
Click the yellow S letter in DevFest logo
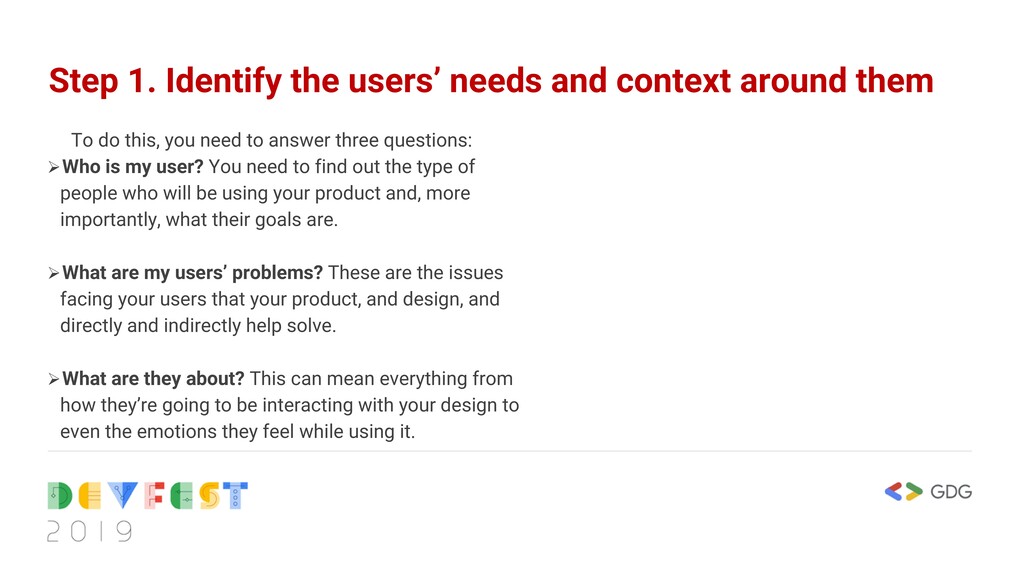click(x=209, y=496)
